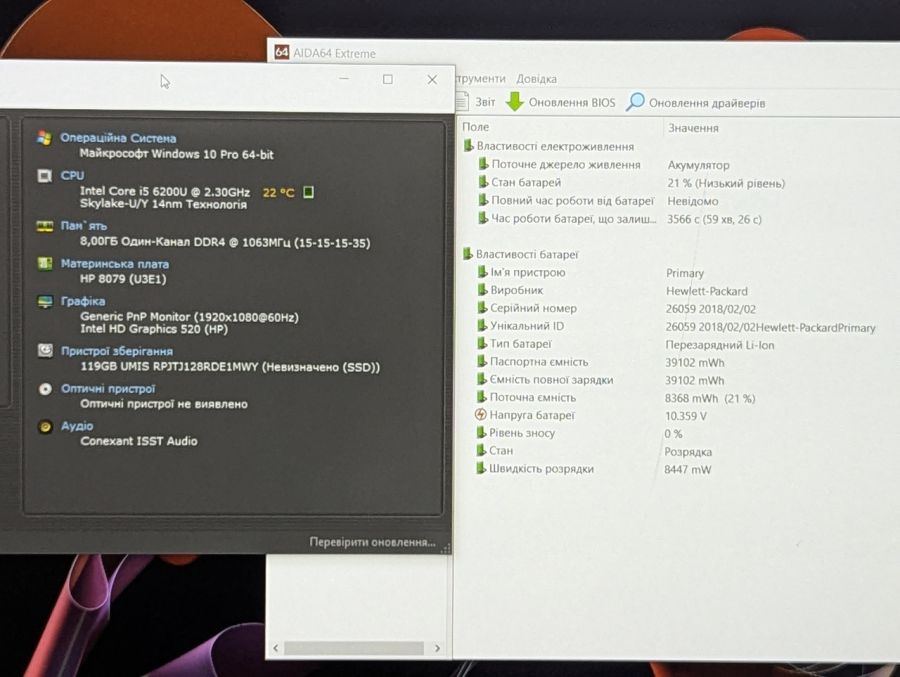Click the AIDA64 Extreme title bar logo
This screenshot has height=677, width=900.
(281, 52)
